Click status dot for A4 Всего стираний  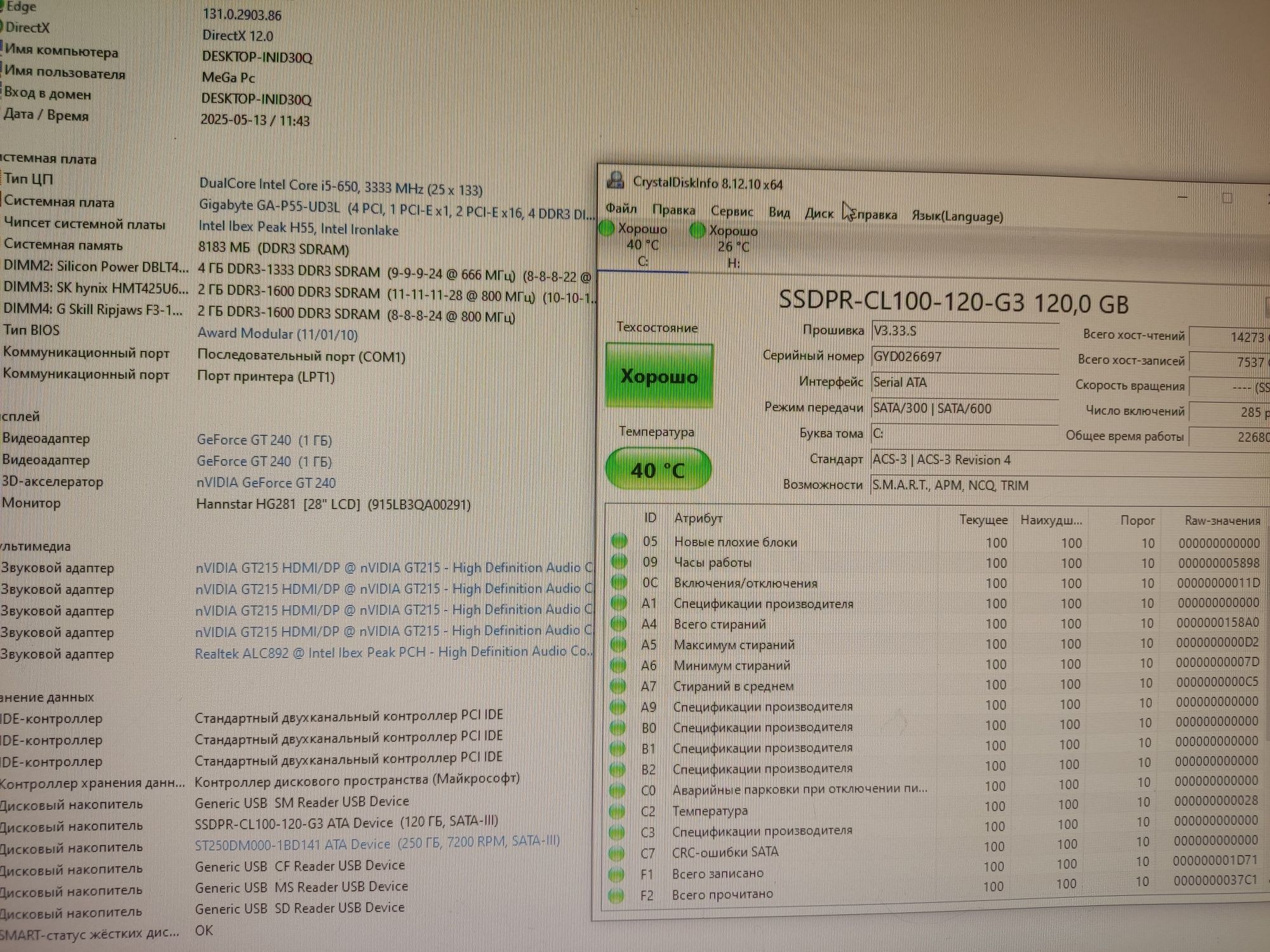[x=618, y=624]
